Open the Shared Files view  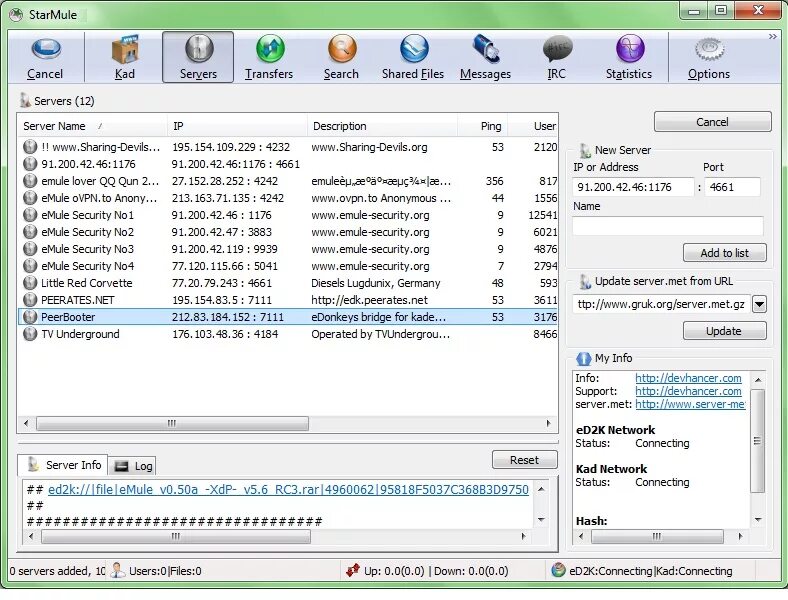413,57
